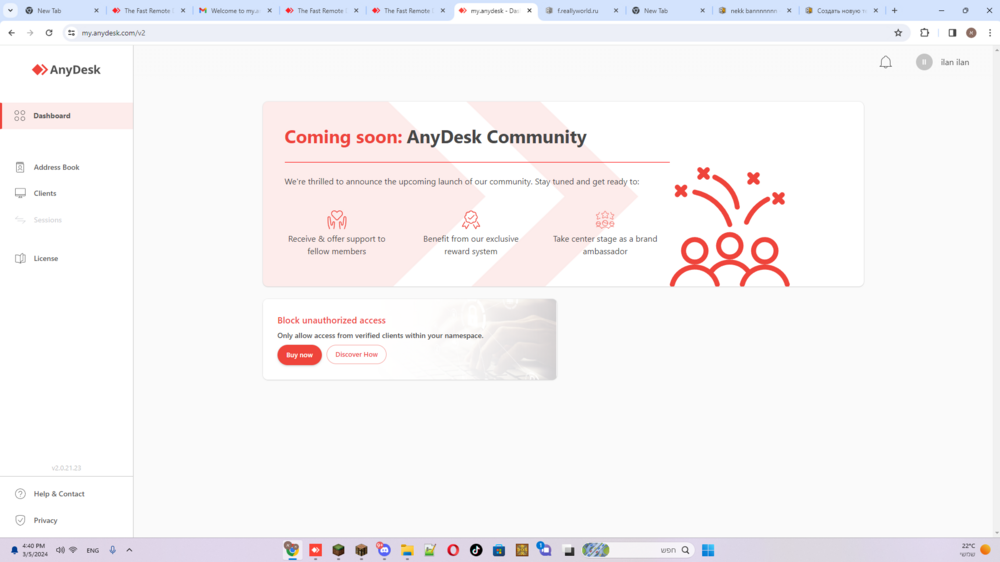Expand hidden system tray icons chevron
This screenshot has width=1000, height=562.
[129, 550]
